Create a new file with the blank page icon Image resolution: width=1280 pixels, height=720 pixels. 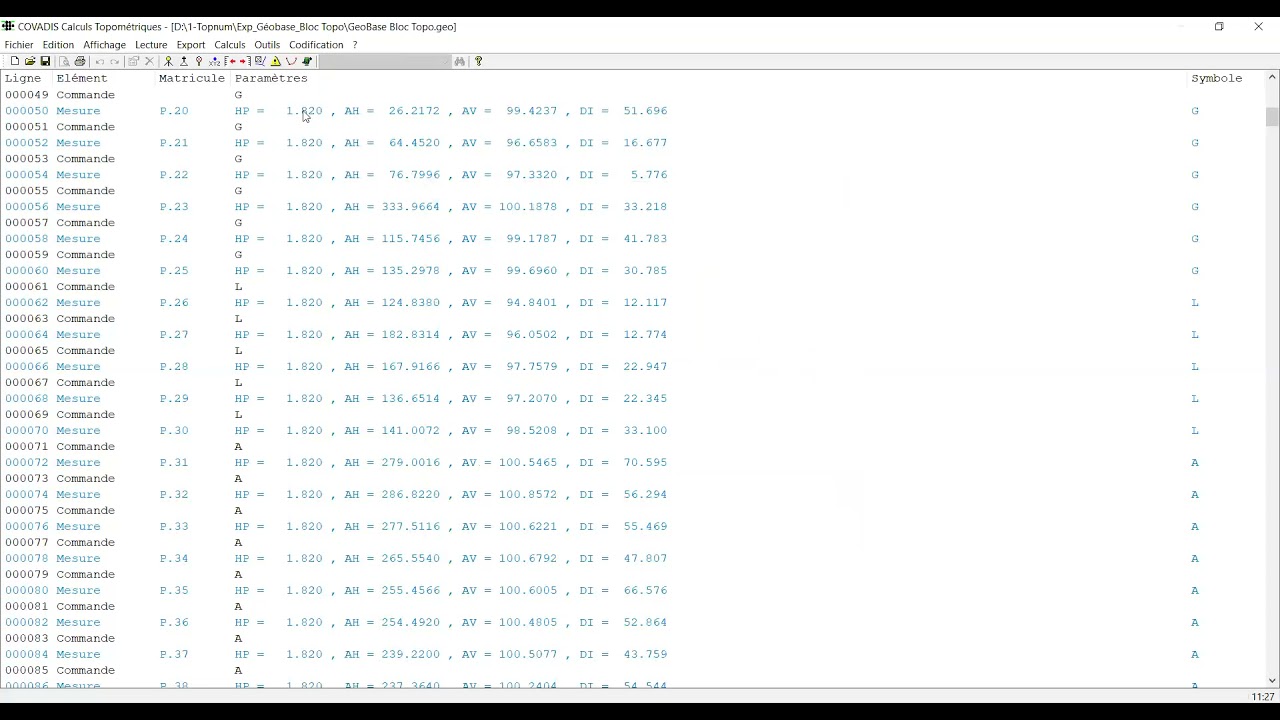coord(15,61)
